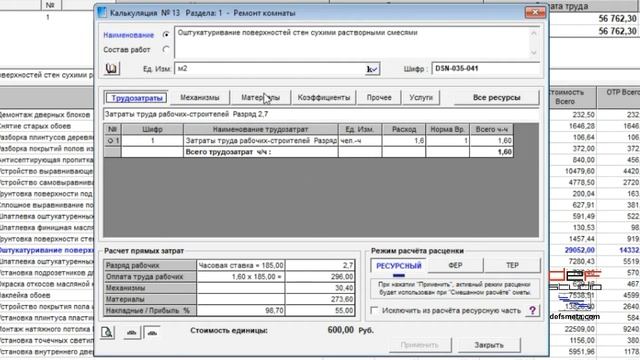
Task: Click the Всего ч-ч column header
Action: [x=491, y=129]
